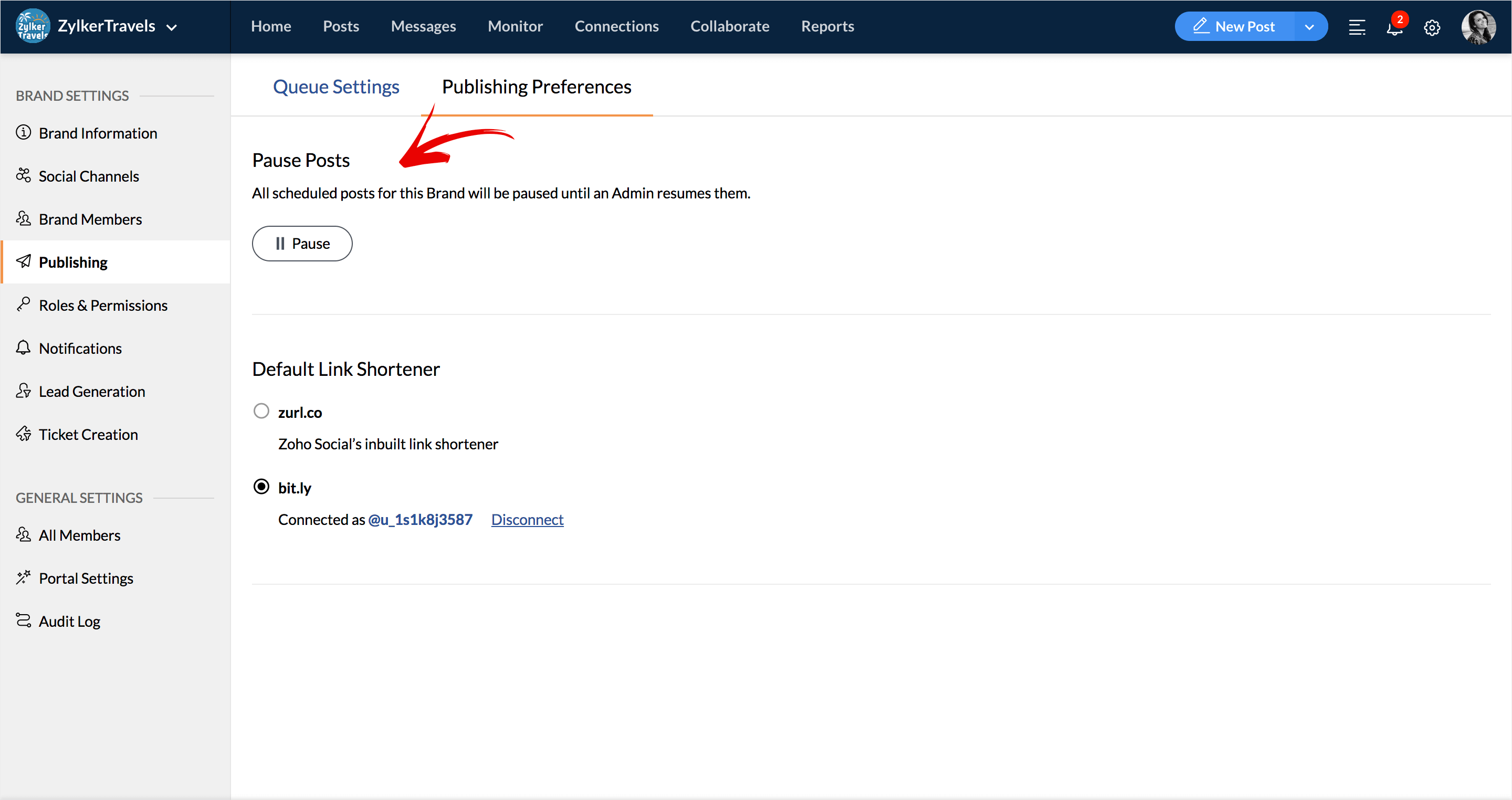Screen dimensions: 1512x800
Task: Click the user profile avatar
Action: [x=1477, y=27]
